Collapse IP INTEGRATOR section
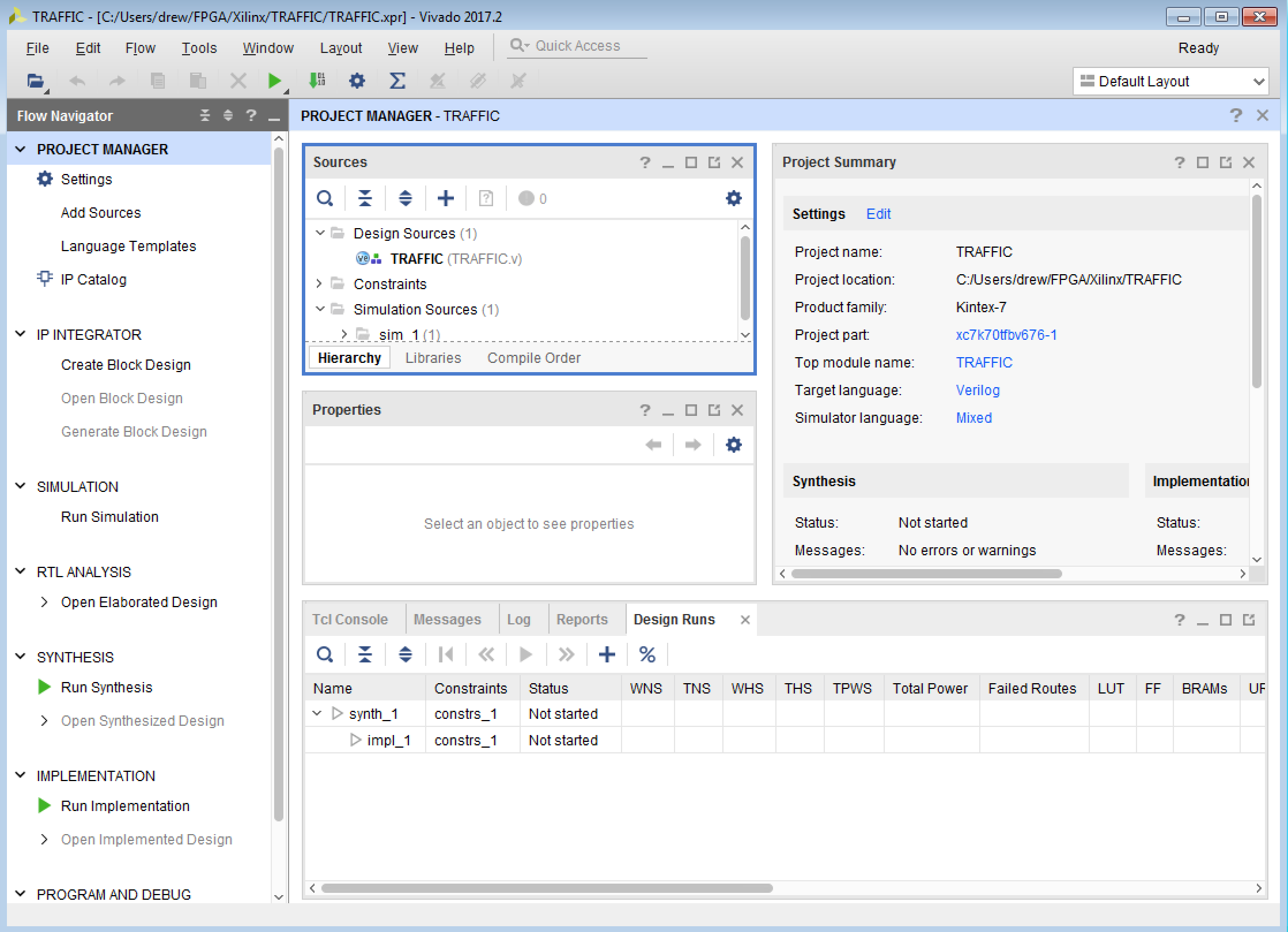 click(x=21, y=334)
